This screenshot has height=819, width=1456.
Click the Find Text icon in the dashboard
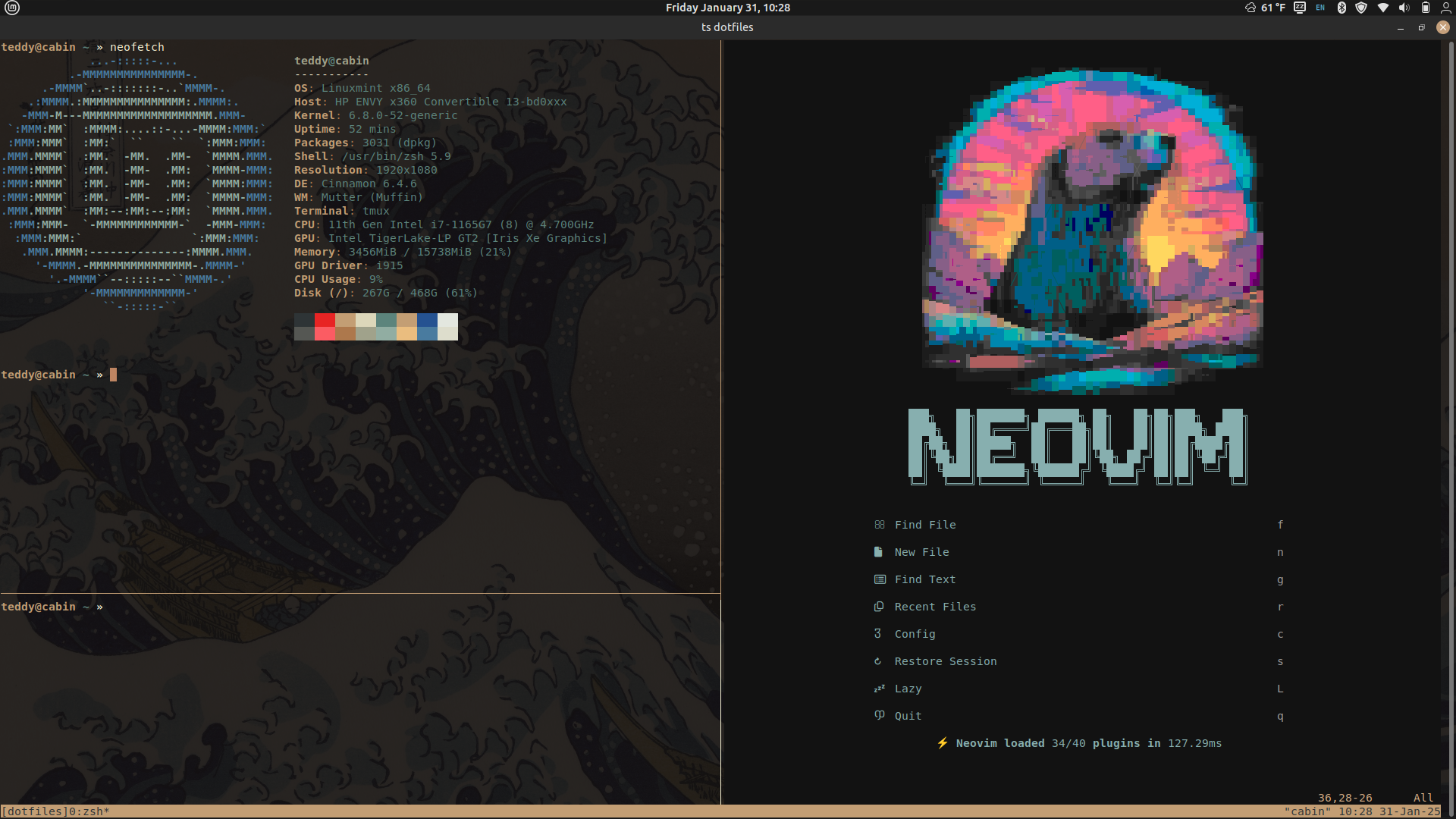[x=880, y=579]
